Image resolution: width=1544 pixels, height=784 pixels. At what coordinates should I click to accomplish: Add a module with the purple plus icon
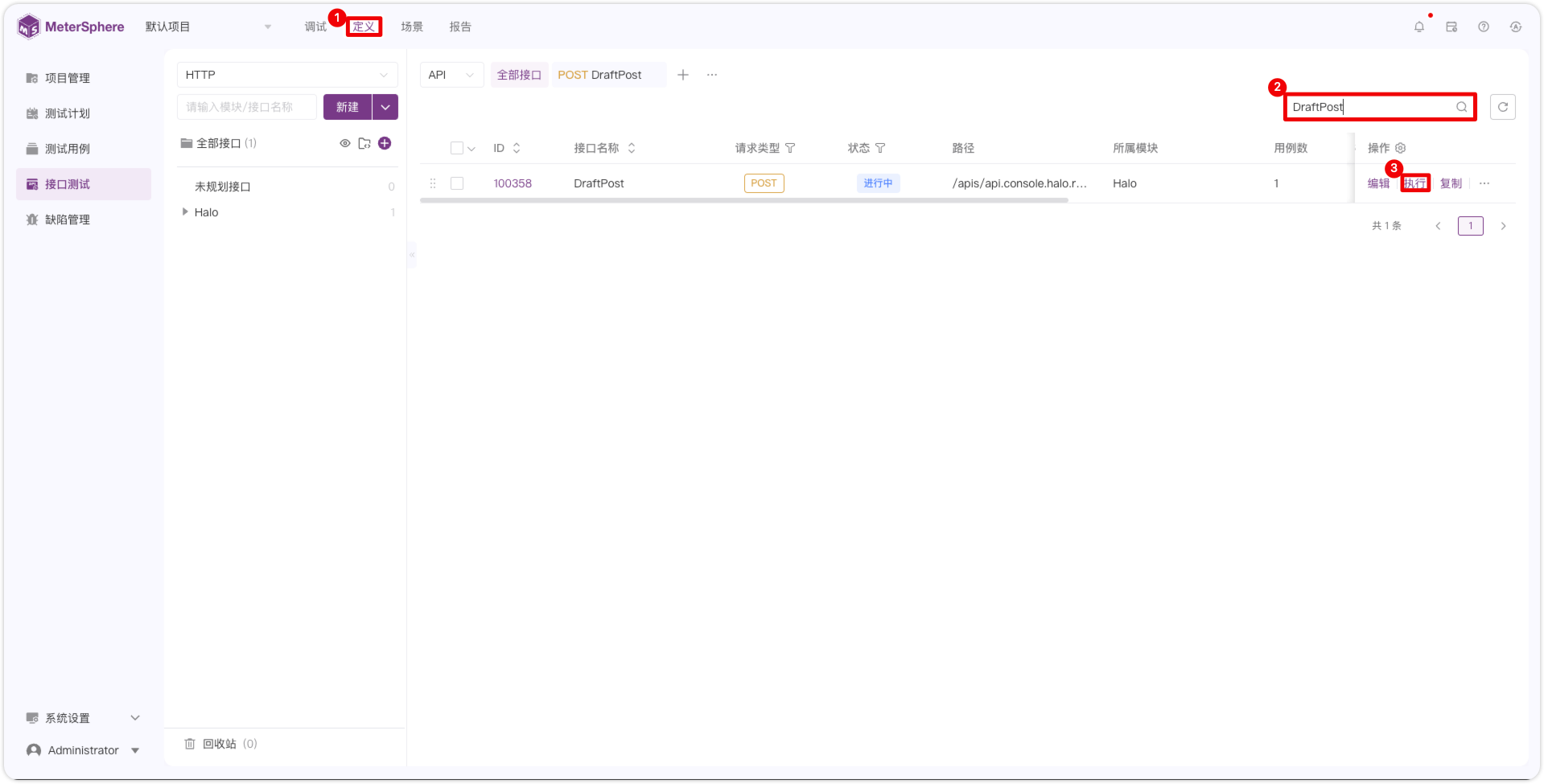pos(385,143)
